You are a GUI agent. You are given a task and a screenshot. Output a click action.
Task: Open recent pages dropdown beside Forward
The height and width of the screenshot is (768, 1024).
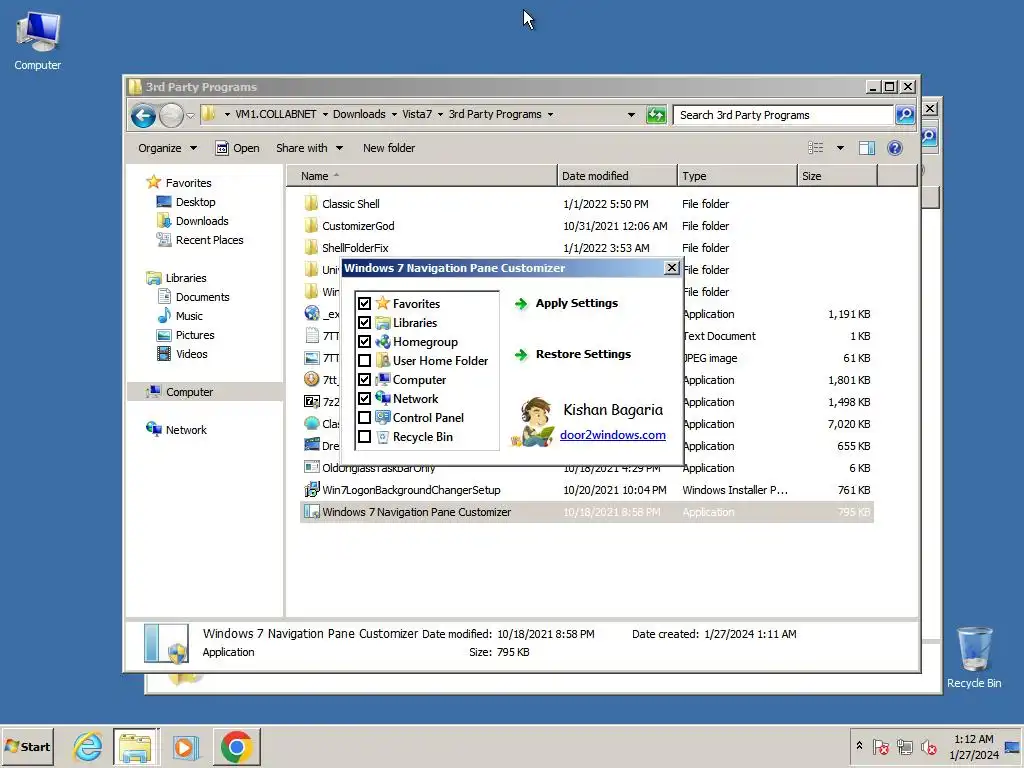click(x=190, y=116)
